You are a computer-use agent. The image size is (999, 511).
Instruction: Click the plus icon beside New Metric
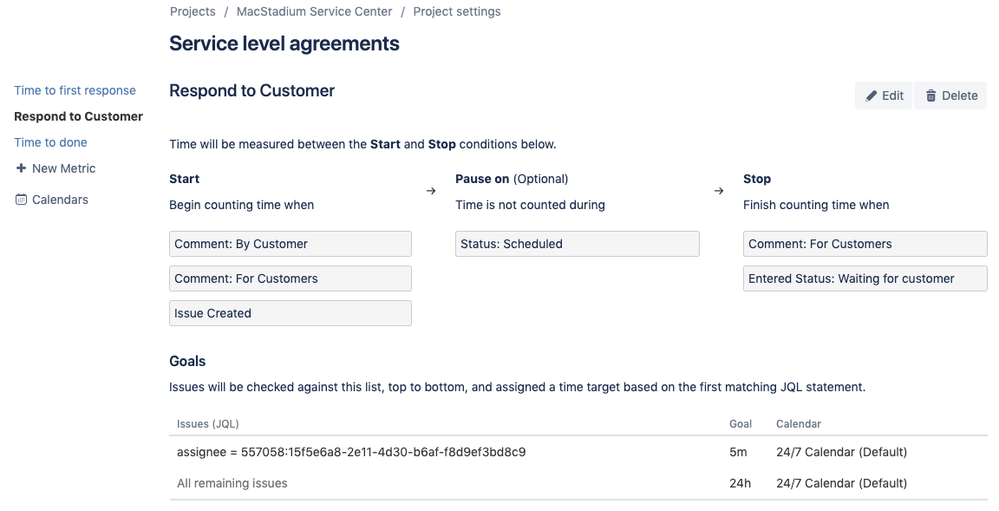[21, 168]
